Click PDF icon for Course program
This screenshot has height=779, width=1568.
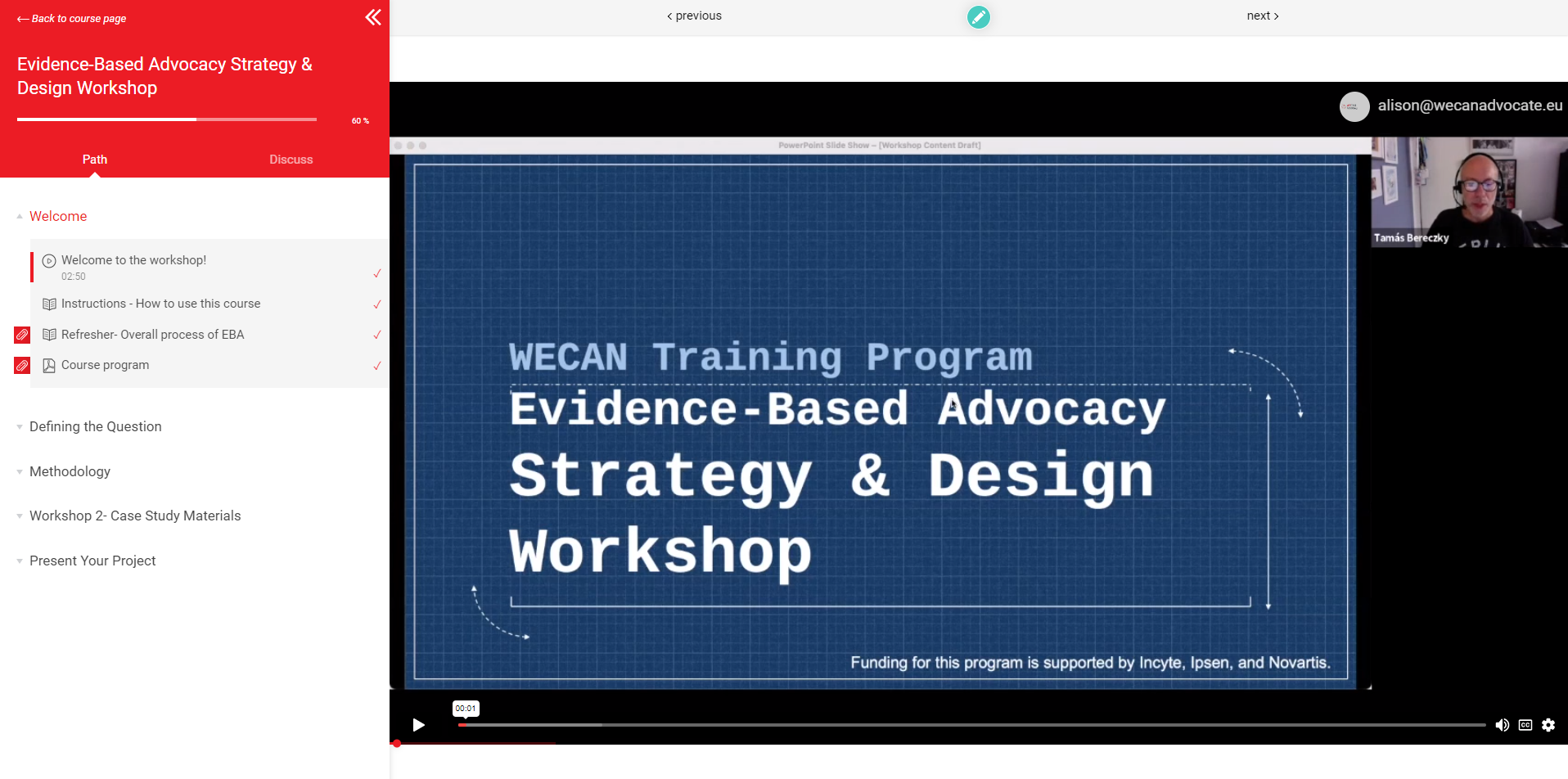pyautogui.click(x=49, y=366)
